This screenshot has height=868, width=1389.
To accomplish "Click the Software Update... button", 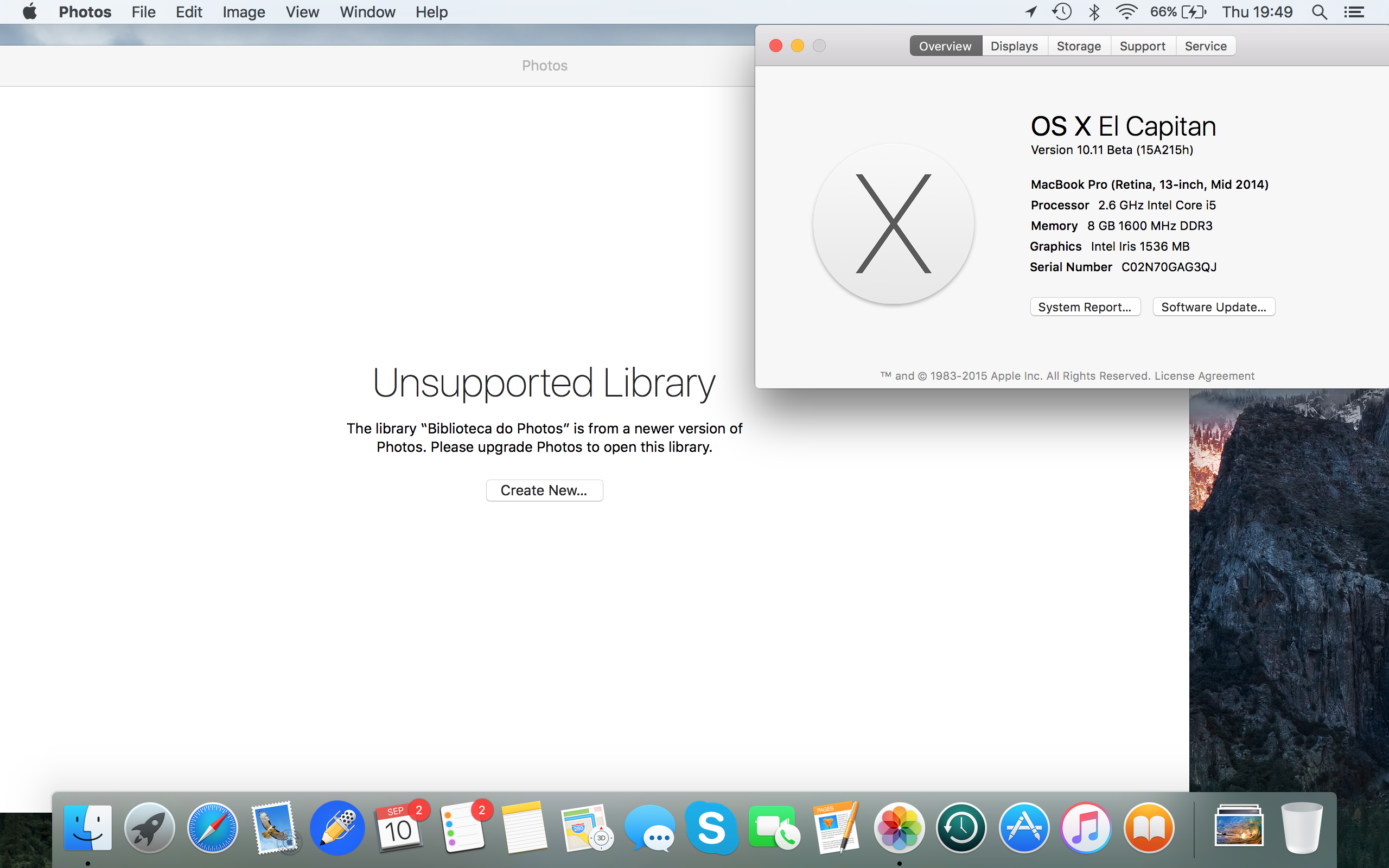I will tap(1214, 307).
